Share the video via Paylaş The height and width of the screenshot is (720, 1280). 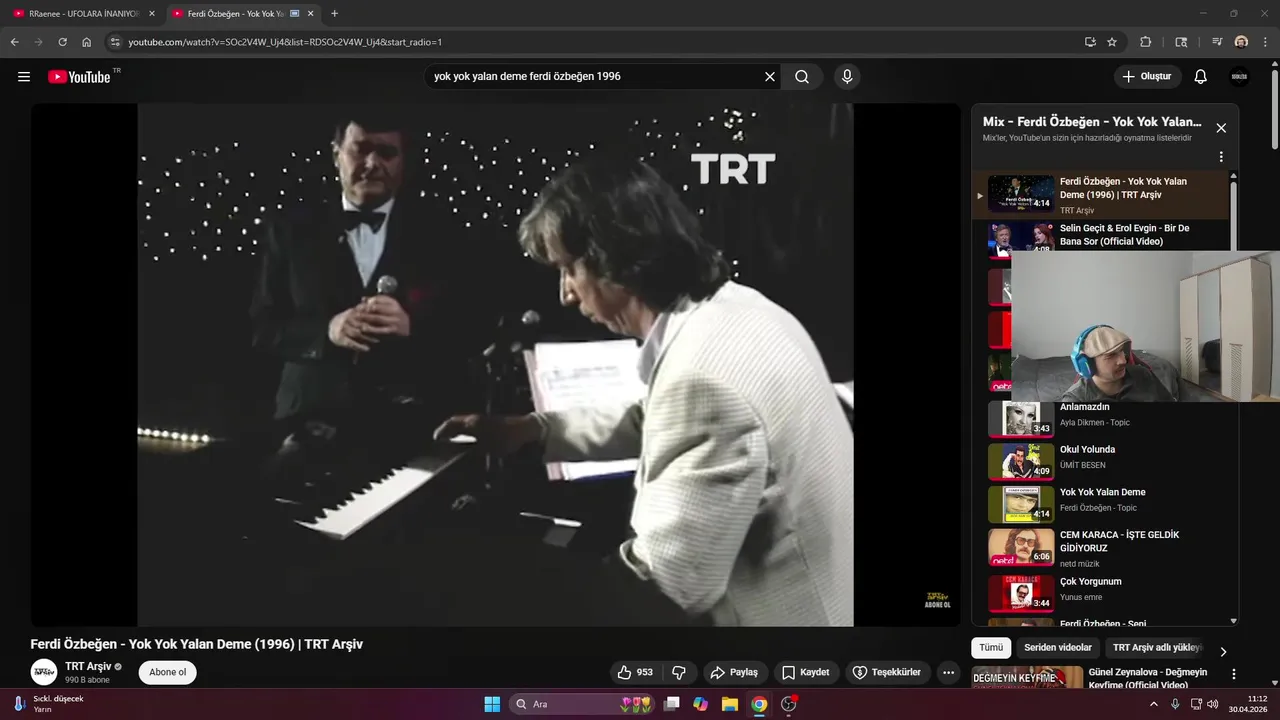pyautogui.click(x=734, y=672)
